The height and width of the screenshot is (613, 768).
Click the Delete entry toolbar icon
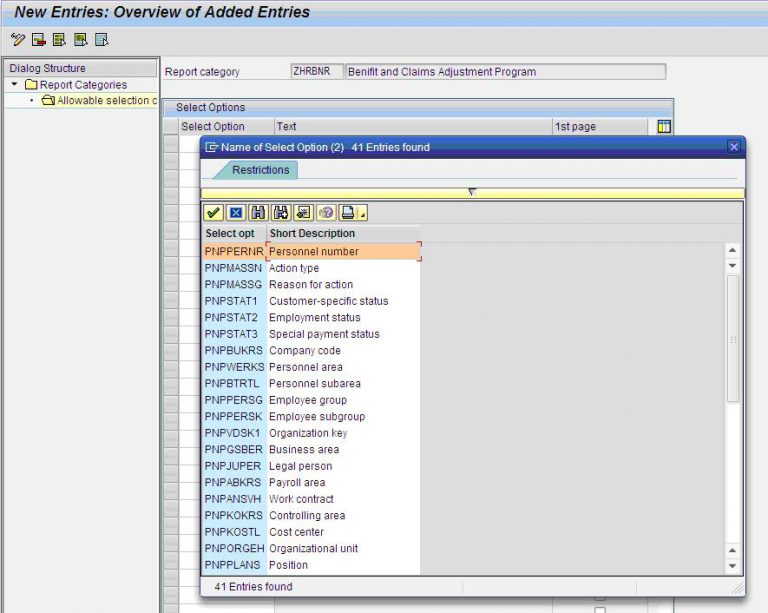pyautogui.click(x=39, y=40)
